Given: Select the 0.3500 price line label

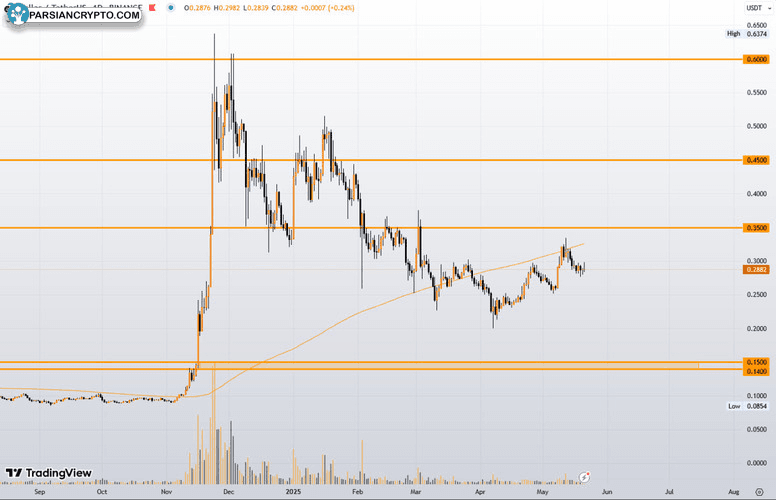Looking at the screenshot, I should tap(756, 228).
